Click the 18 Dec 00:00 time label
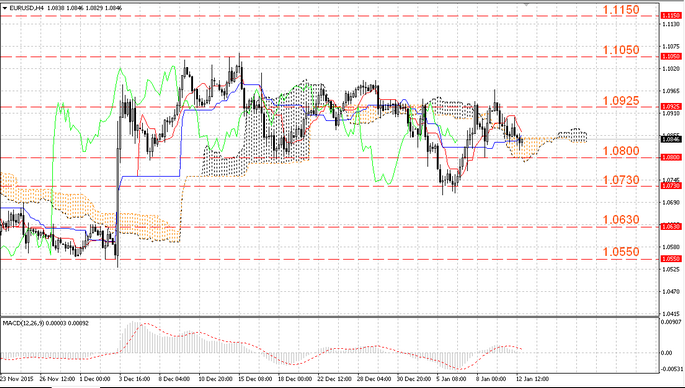The width and height of the screenshot is (685, 388). tap(295, 379)
